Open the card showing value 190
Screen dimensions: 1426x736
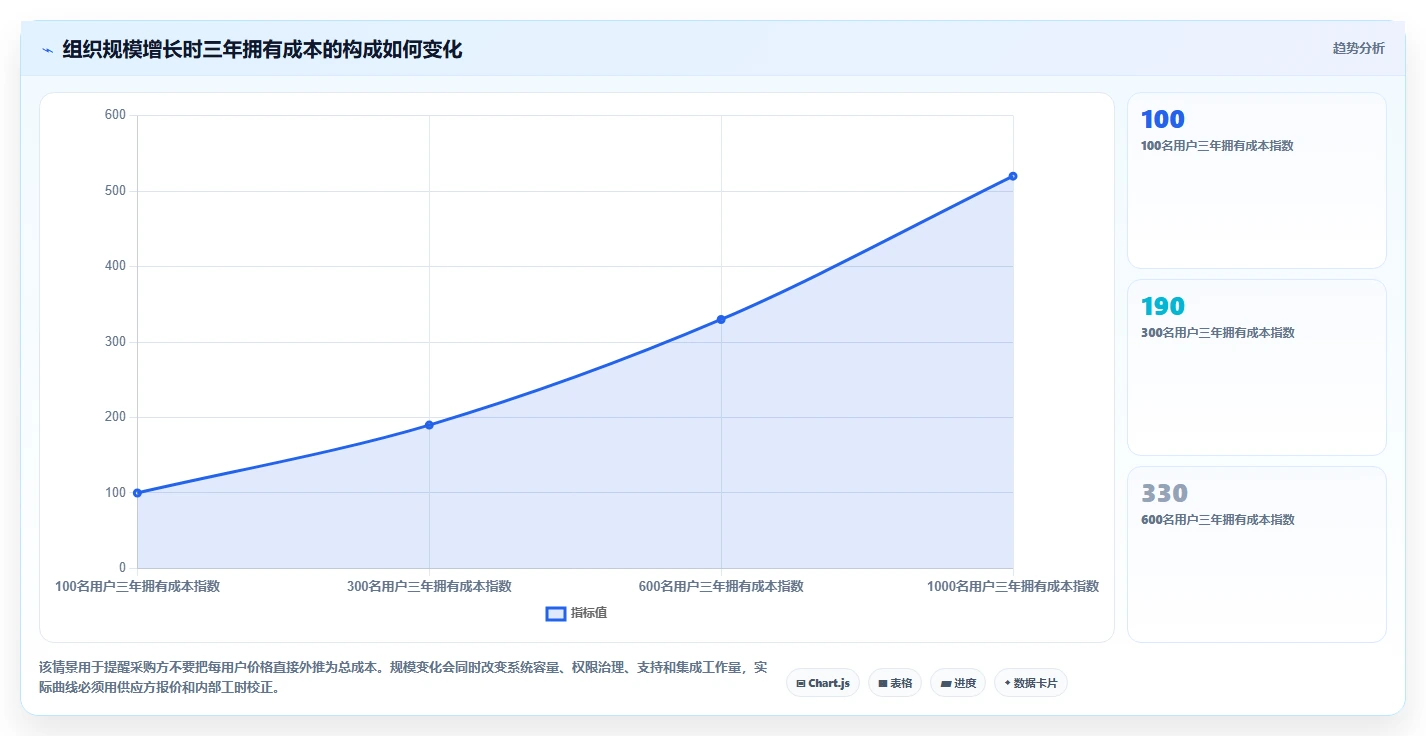pyautogui.click(x=1257, y=368)
